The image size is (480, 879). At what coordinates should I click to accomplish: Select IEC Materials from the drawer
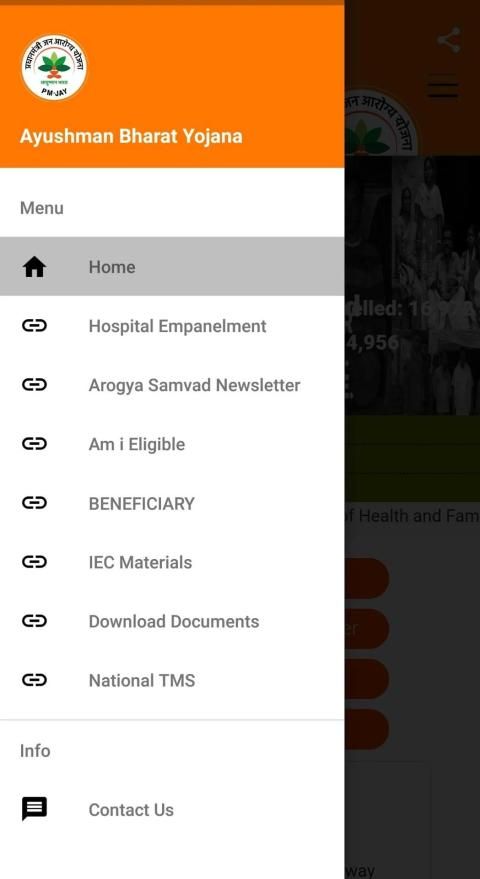[x=172, y=562]
